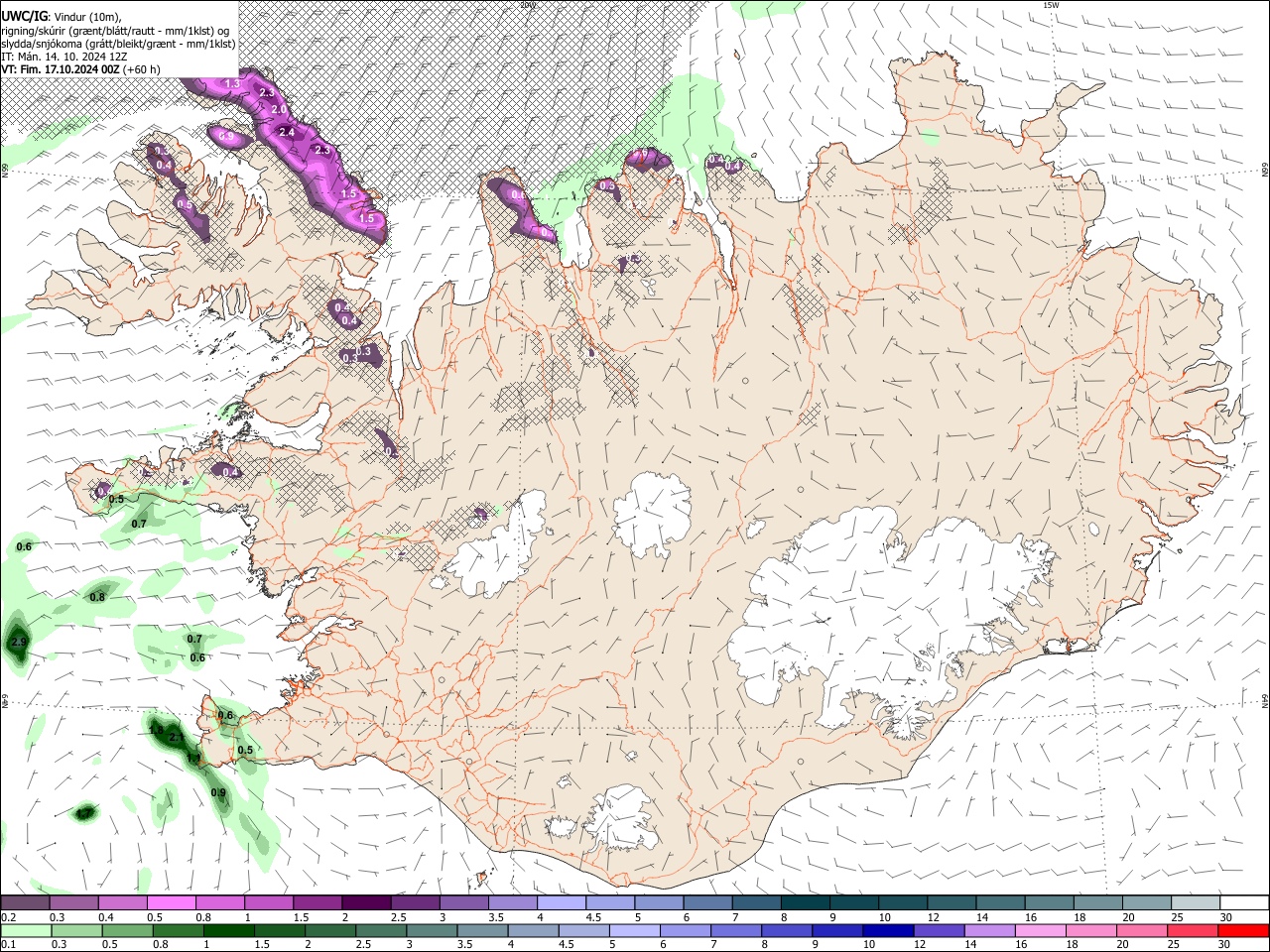The width and height of the screenshot is (1270, 952).
Task: Click the 'rigning/skúrir' legend description line
Action: [x=115, y=30]
